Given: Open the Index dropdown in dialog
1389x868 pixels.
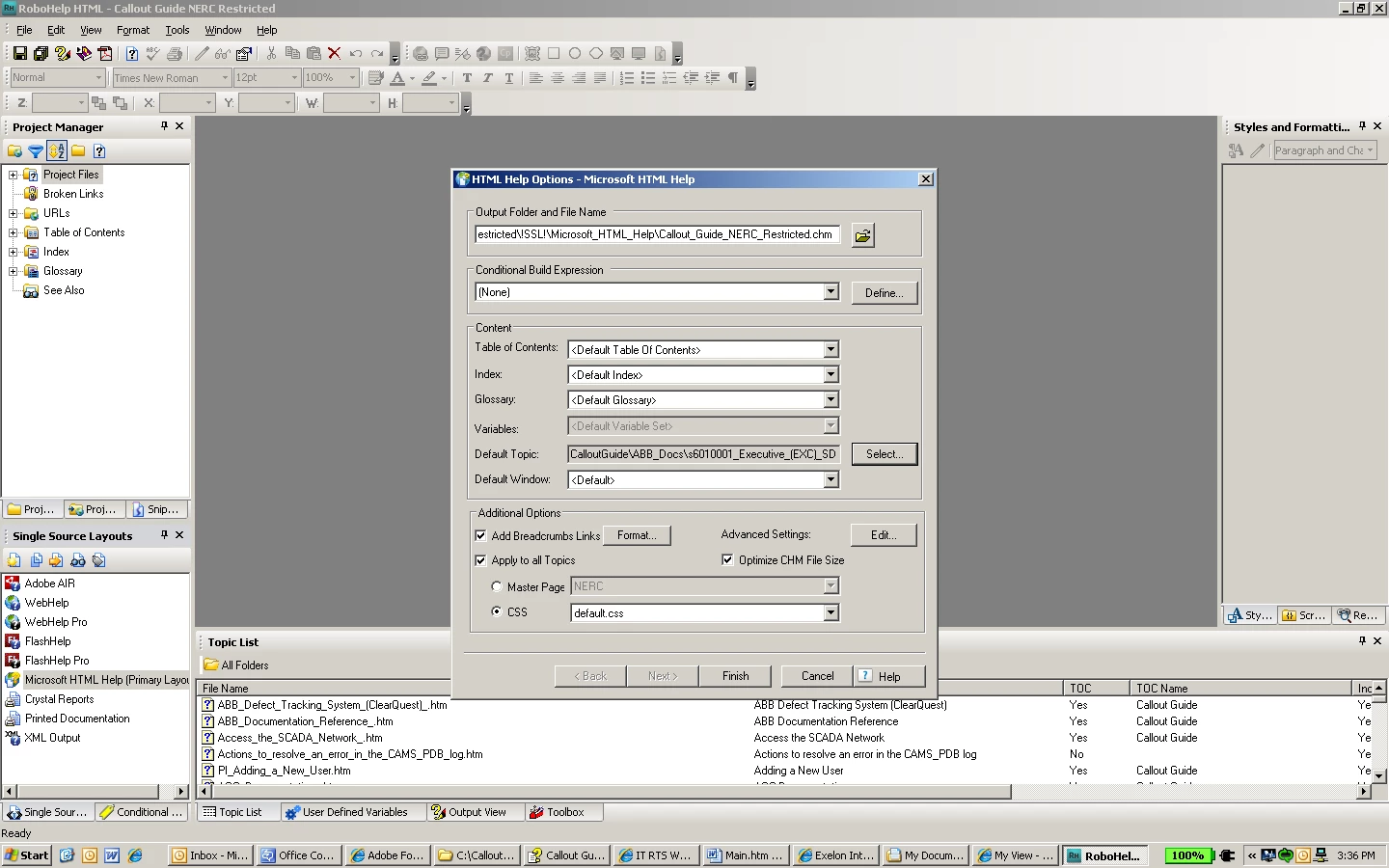Looking at the screenshot, I should point(831,374).
